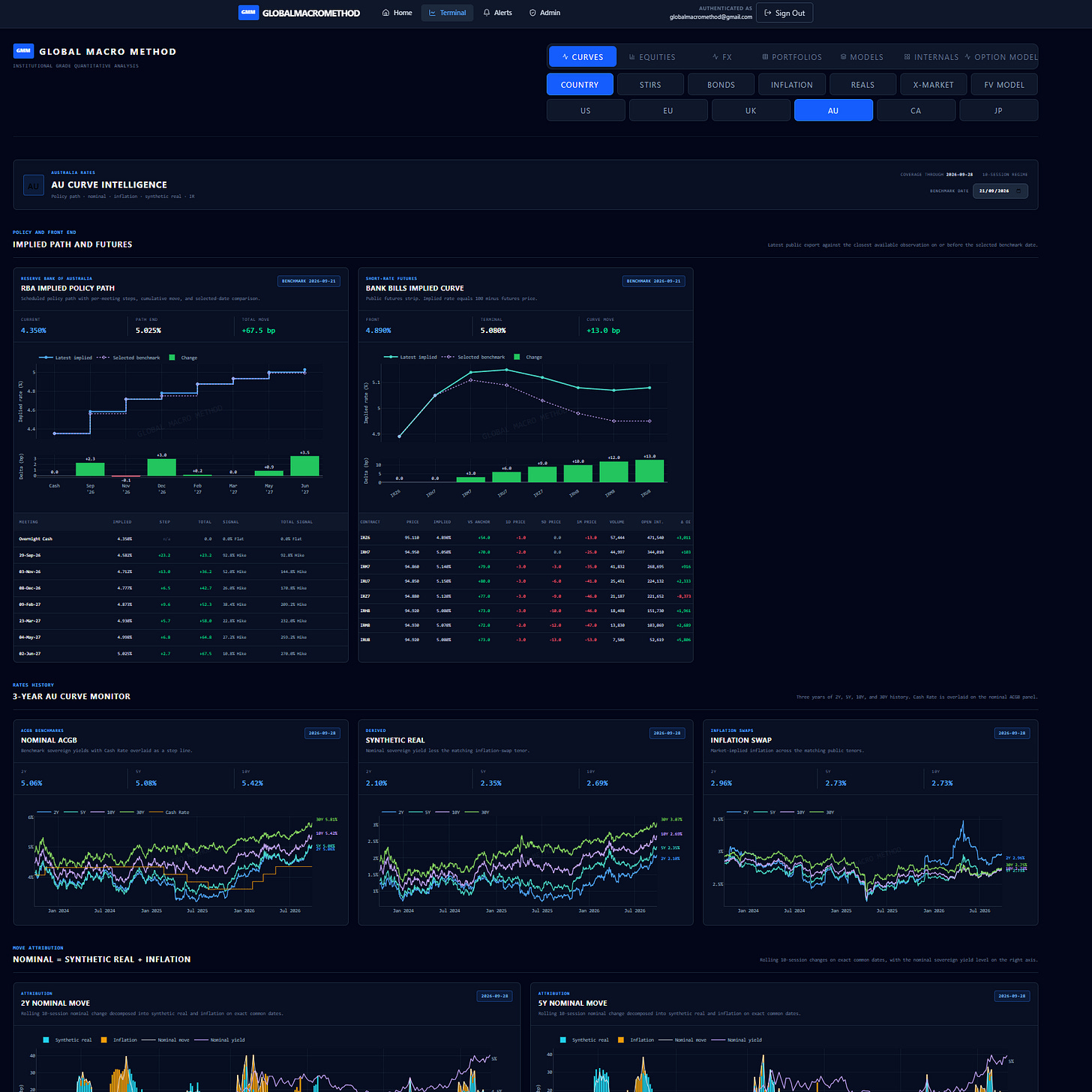Click the Terminal chart icon in navbar
Viewport: 1092px width, 1092px height.
433,13
